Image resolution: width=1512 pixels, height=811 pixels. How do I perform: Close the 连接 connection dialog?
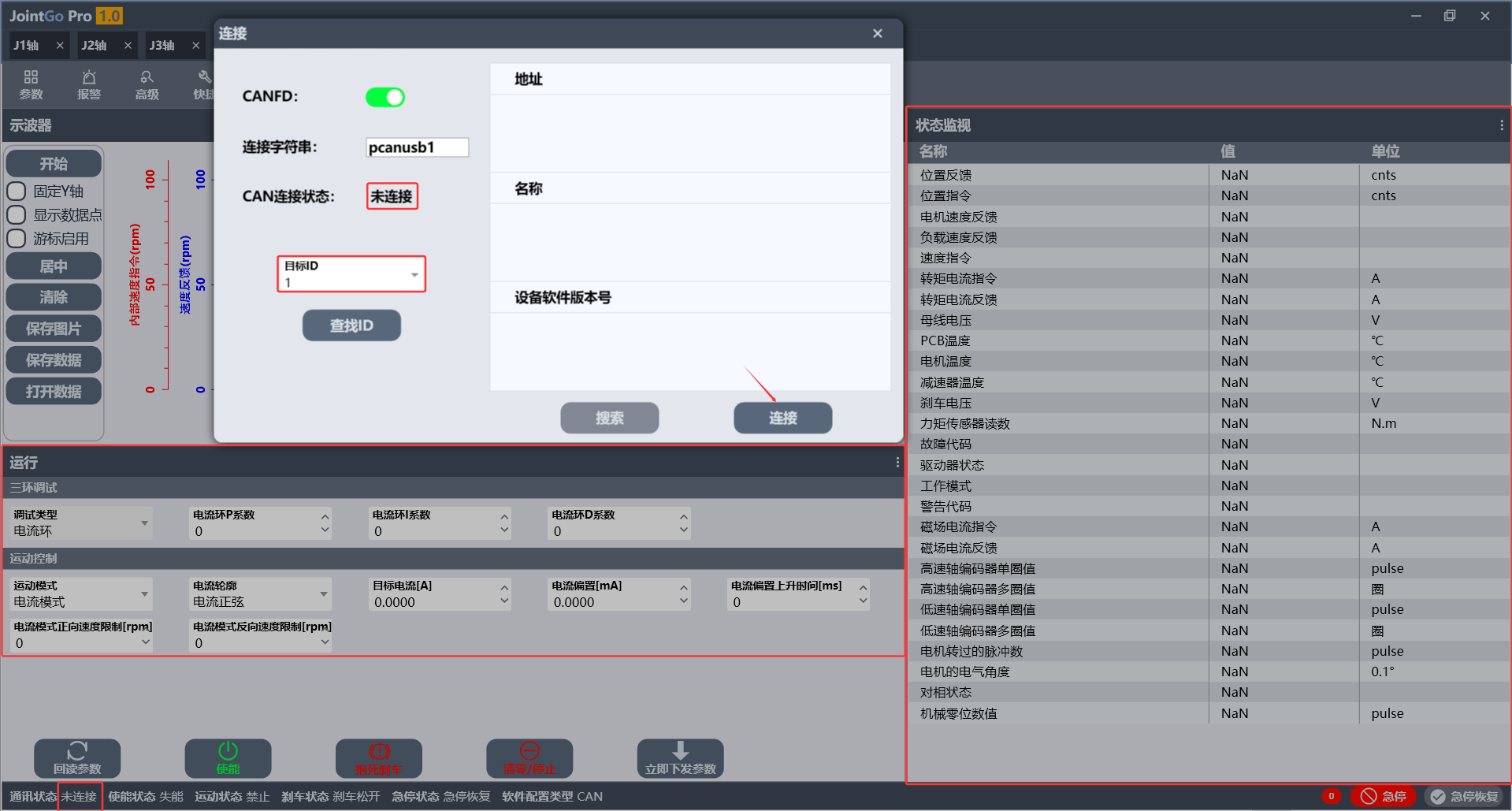tap(878, 33)
